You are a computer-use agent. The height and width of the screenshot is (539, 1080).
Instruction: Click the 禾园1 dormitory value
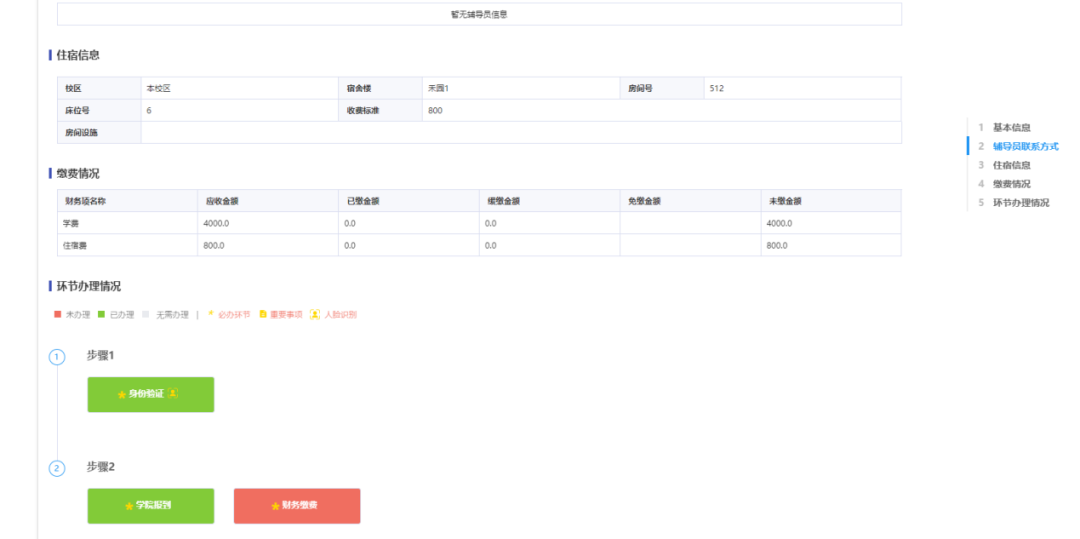click(438, 88)
